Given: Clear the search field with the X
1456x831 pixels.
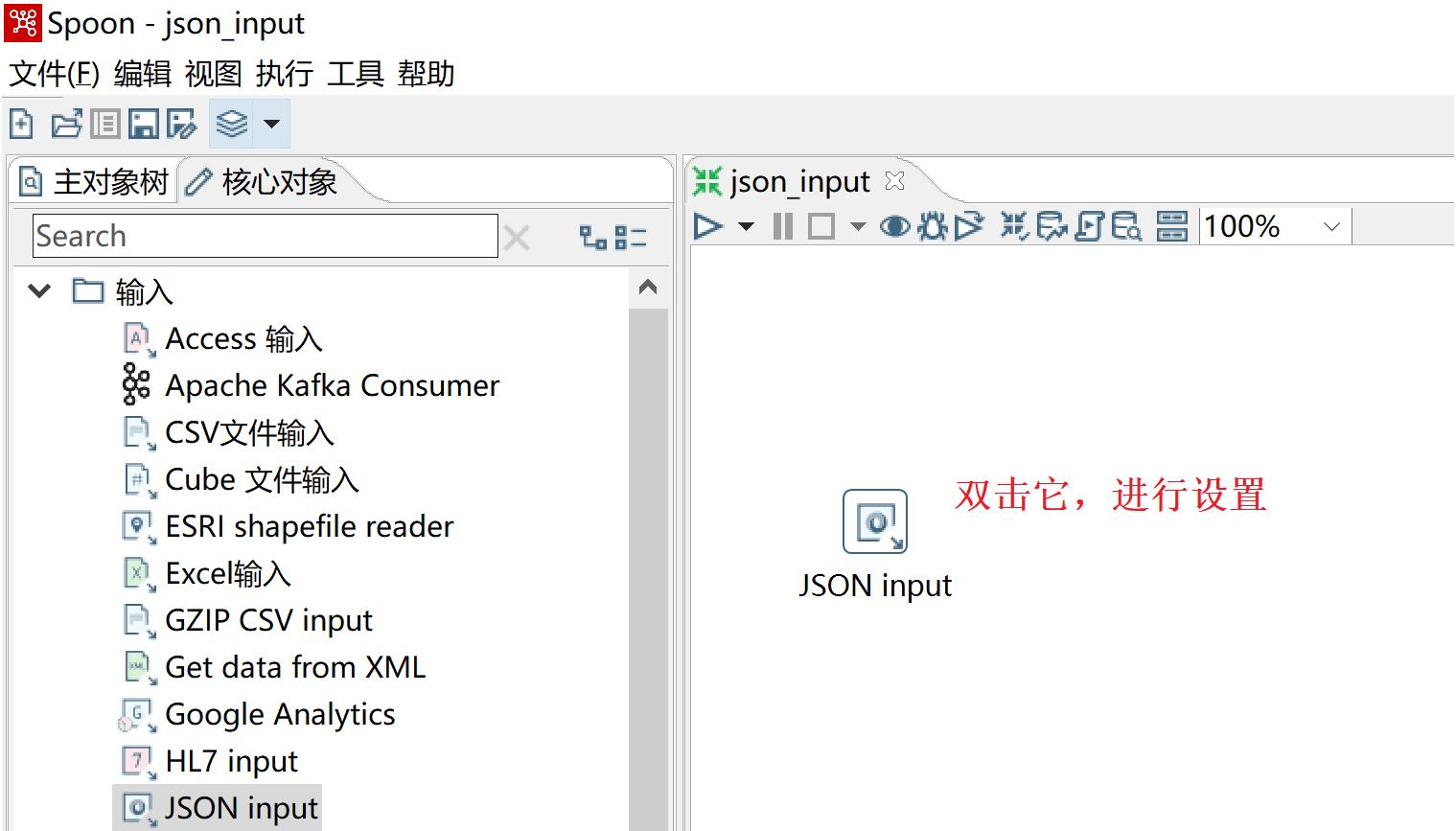Looking at the screenshot, I should (517, 237).
